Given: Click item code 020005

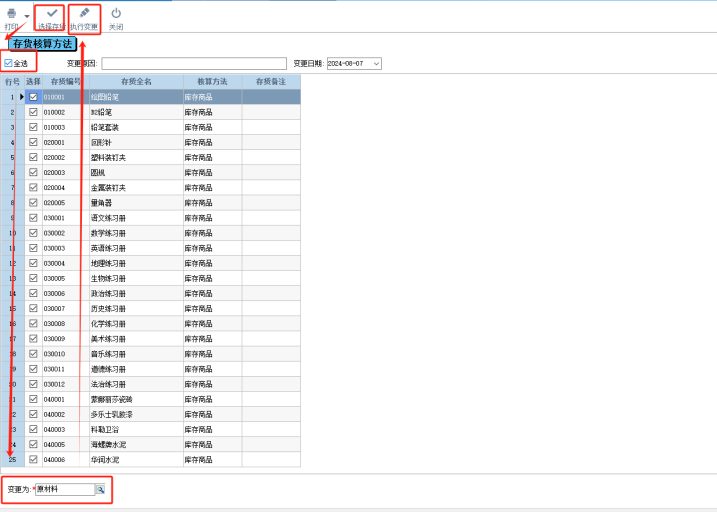Looking at the screenshot, I should tap(54, 203).
